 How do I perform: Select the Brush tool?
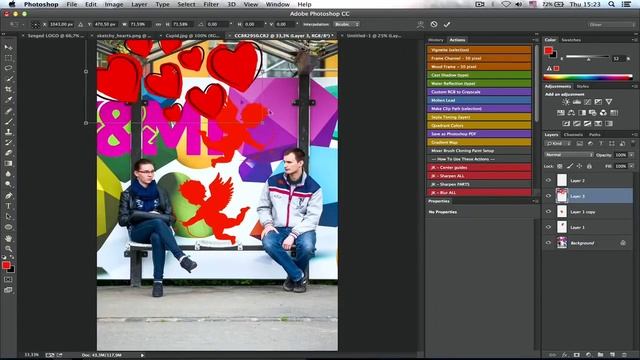pyautogui.click(x=8, y=121)
